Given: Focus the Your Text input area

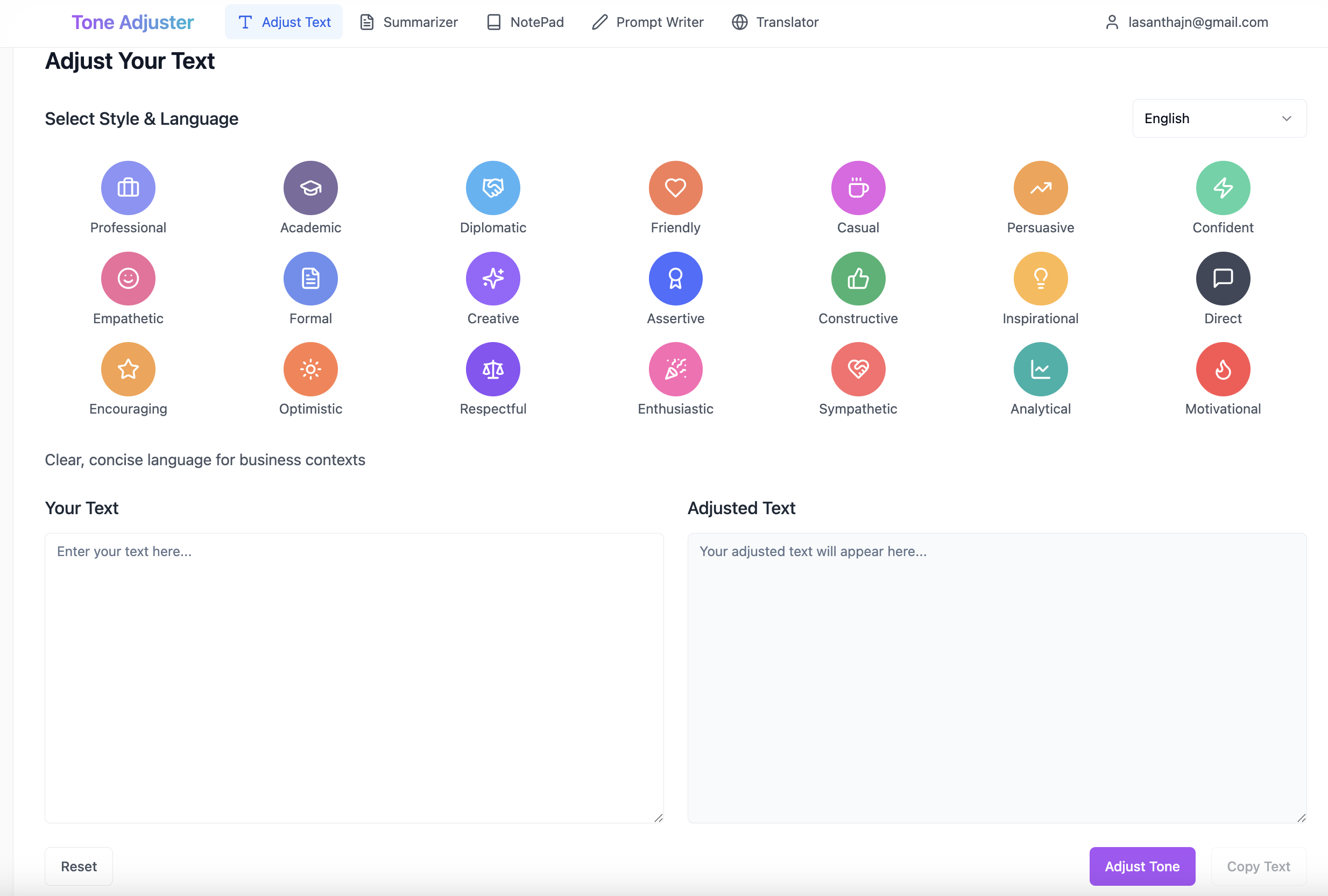Looking at the screenshot, I should 354,678.
